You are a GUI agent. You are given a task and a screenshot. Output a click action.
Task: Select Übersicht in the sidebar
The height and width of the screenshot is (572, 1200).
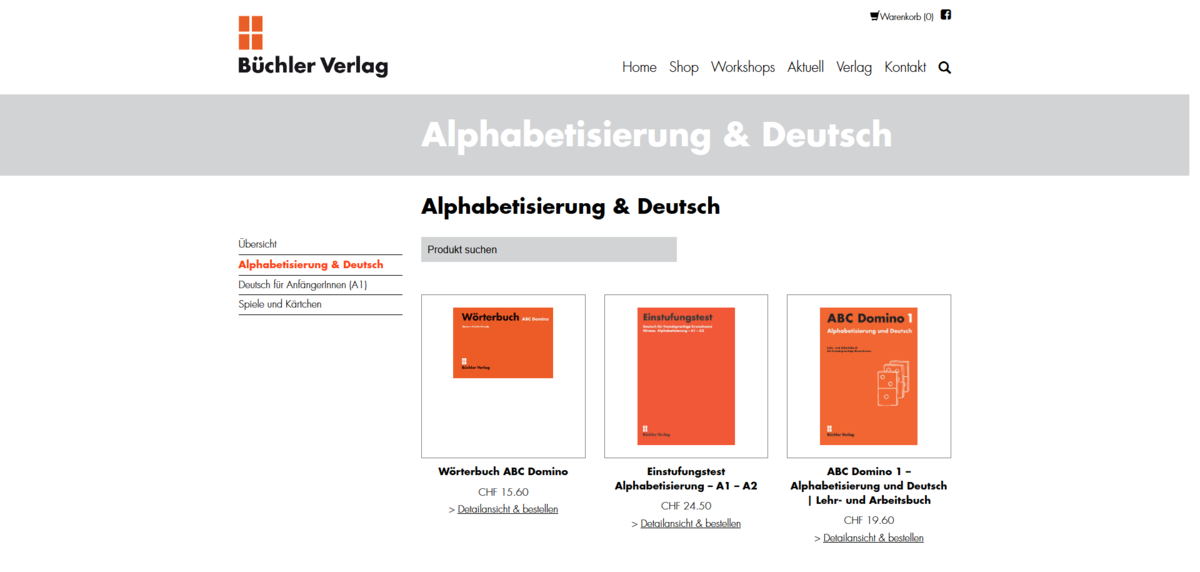258,244
